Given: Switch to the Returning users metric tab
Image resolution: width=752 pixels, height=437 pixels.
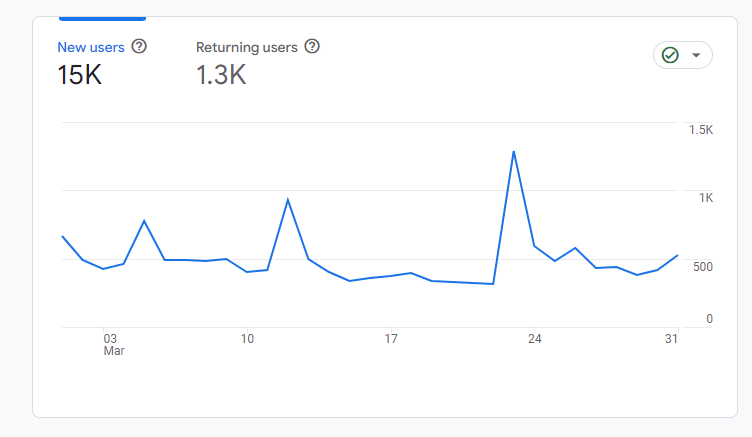Looking at the screenshot, I should pyautogui.click(x=247, y=47).
